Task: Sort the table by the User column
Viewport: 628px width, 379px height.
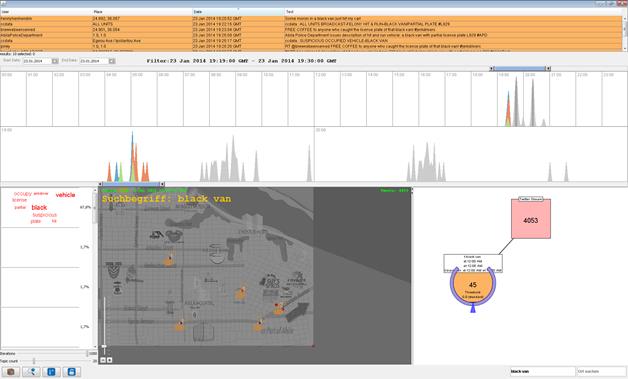Action: point(46,12)
